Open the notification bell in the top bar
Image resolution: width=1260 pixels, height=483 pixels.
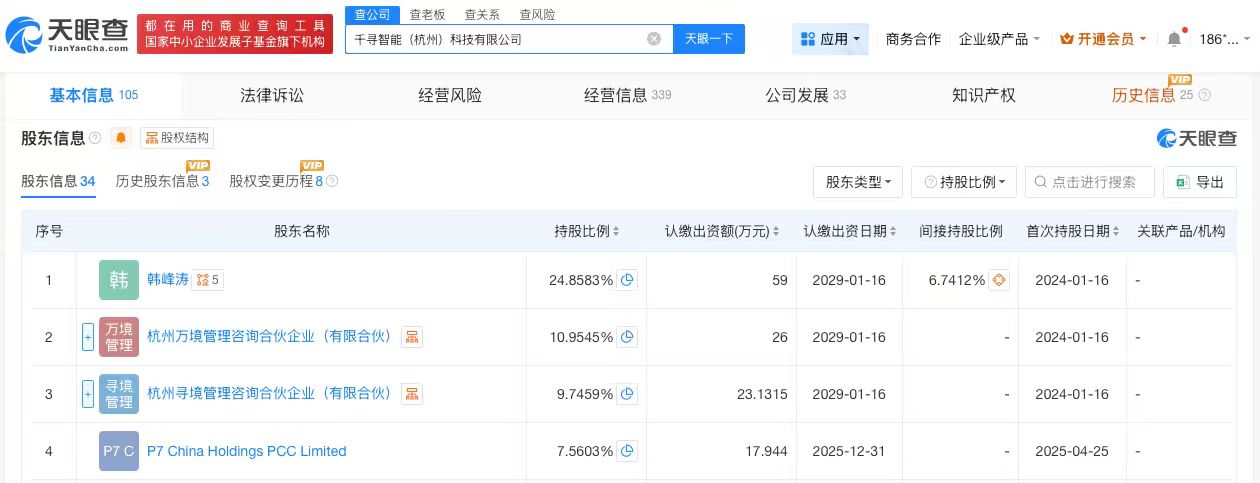(x=1174, y=39)
